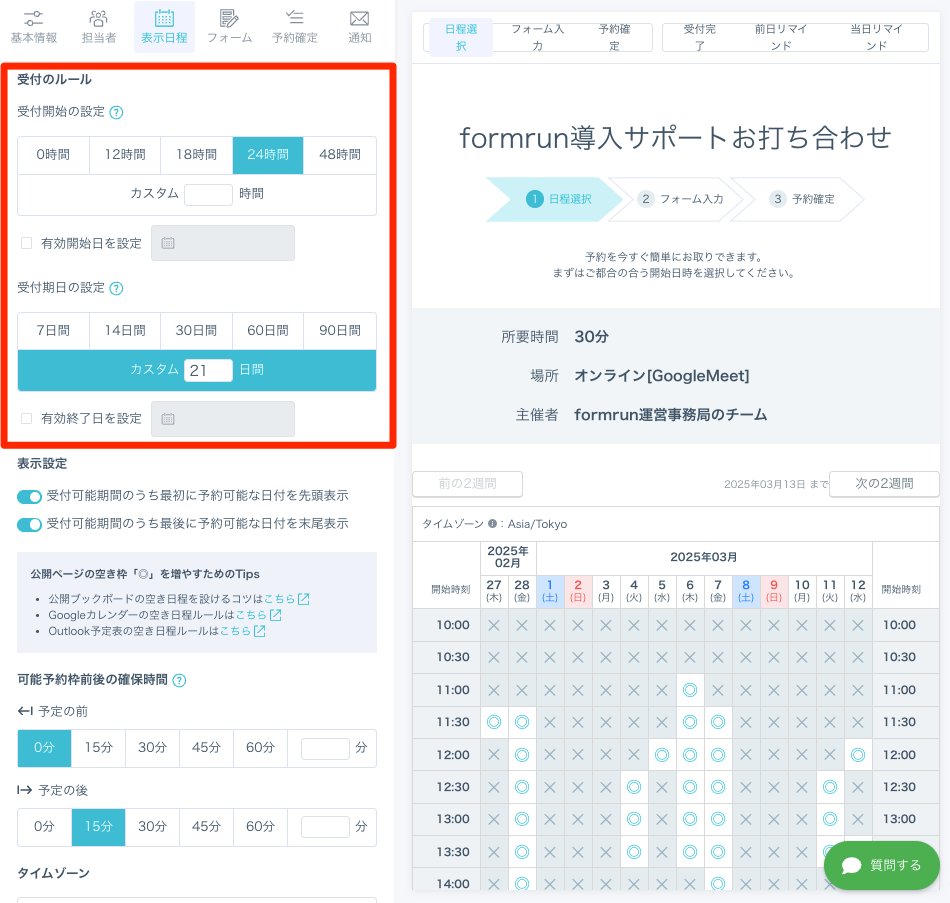Switch to the 表示日程 tab
This screenshot has width=950, height=903.
164,27
